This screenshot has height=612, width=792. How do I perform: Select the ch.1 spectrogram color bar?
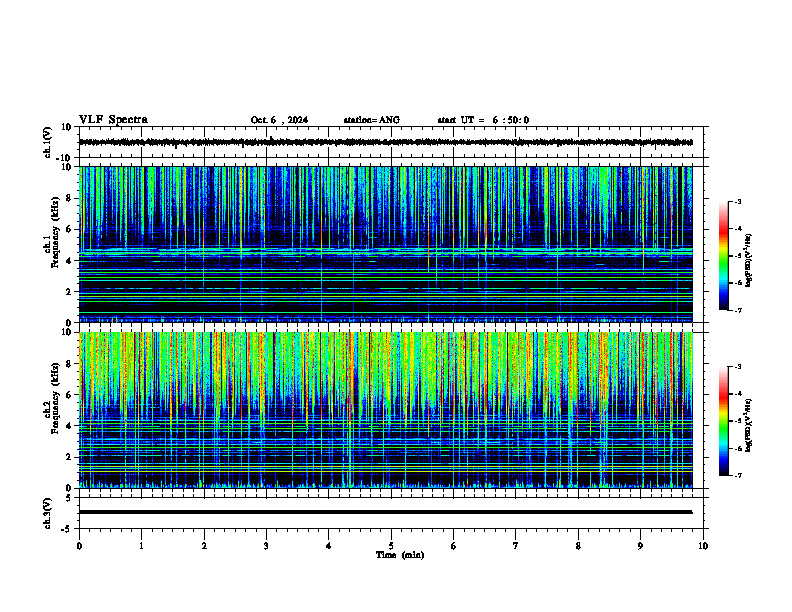point(724,256)
